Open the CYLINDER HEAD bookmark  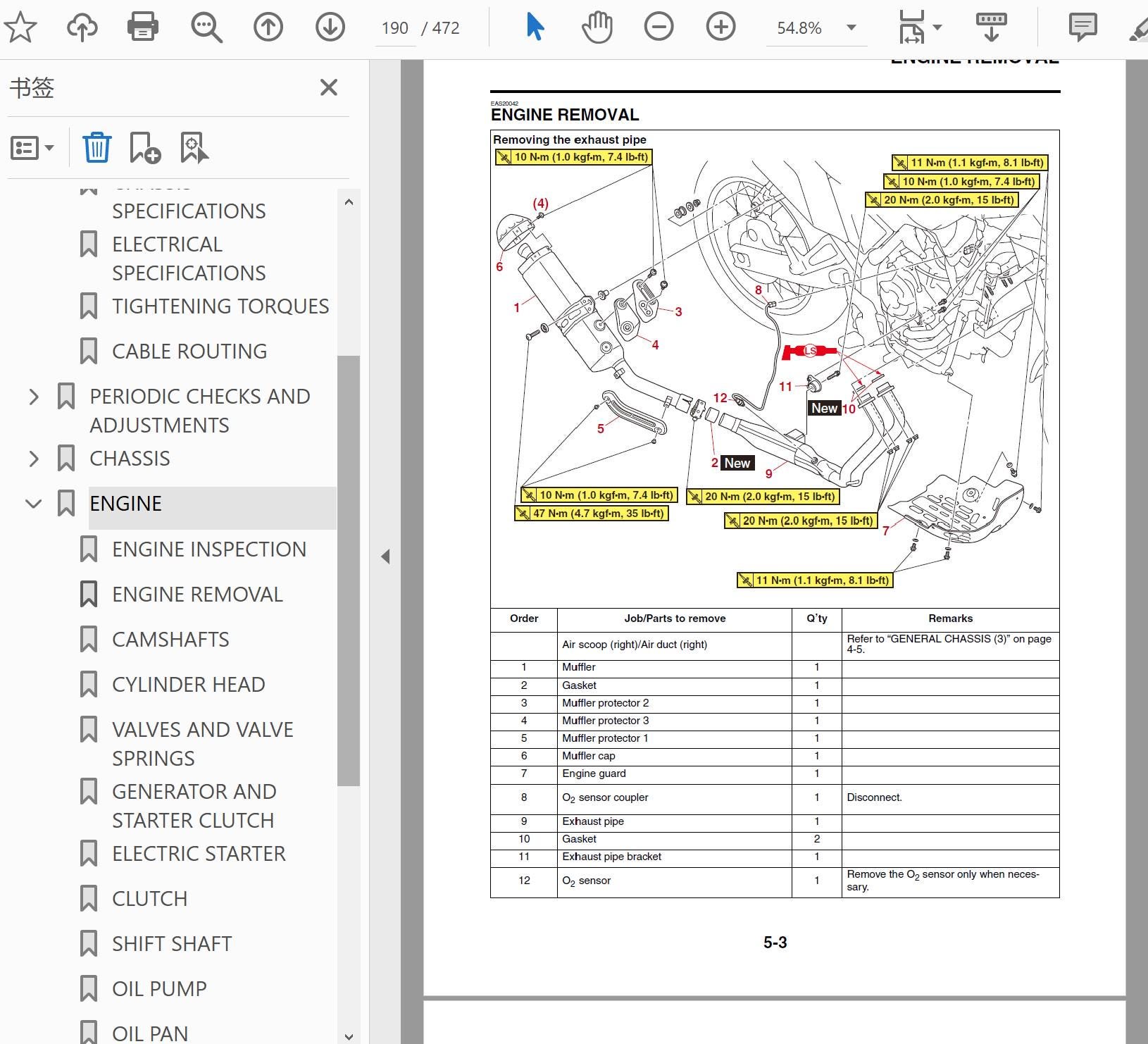pos(189,684)
